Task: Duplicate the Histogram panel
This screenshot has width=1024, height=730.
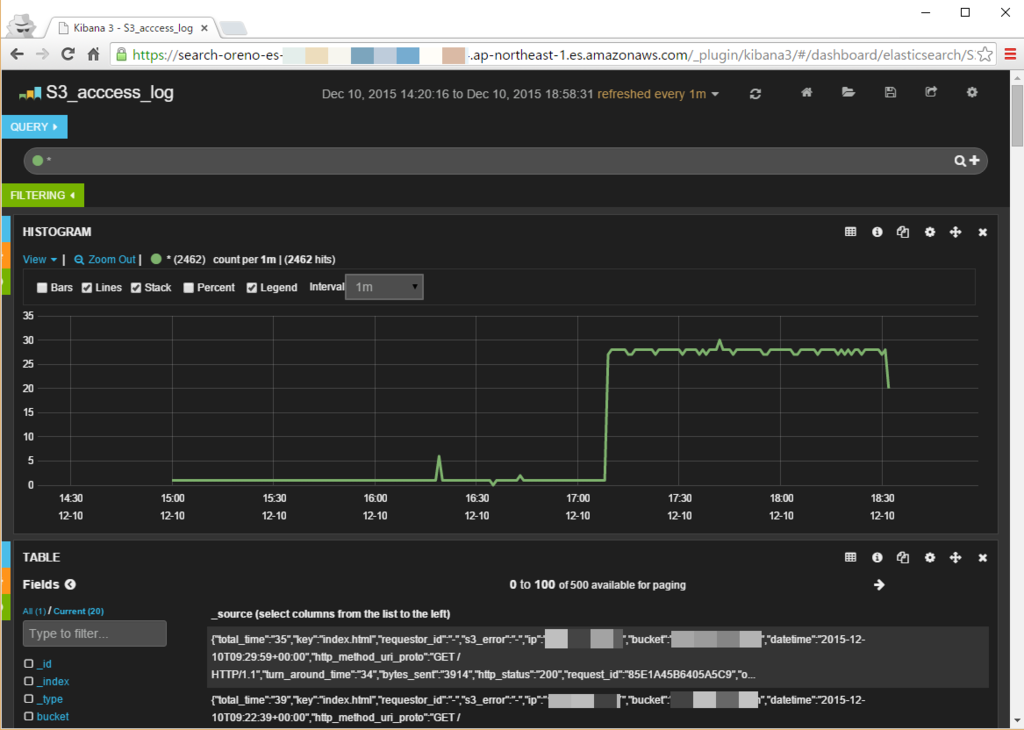Action: [903, 232]
